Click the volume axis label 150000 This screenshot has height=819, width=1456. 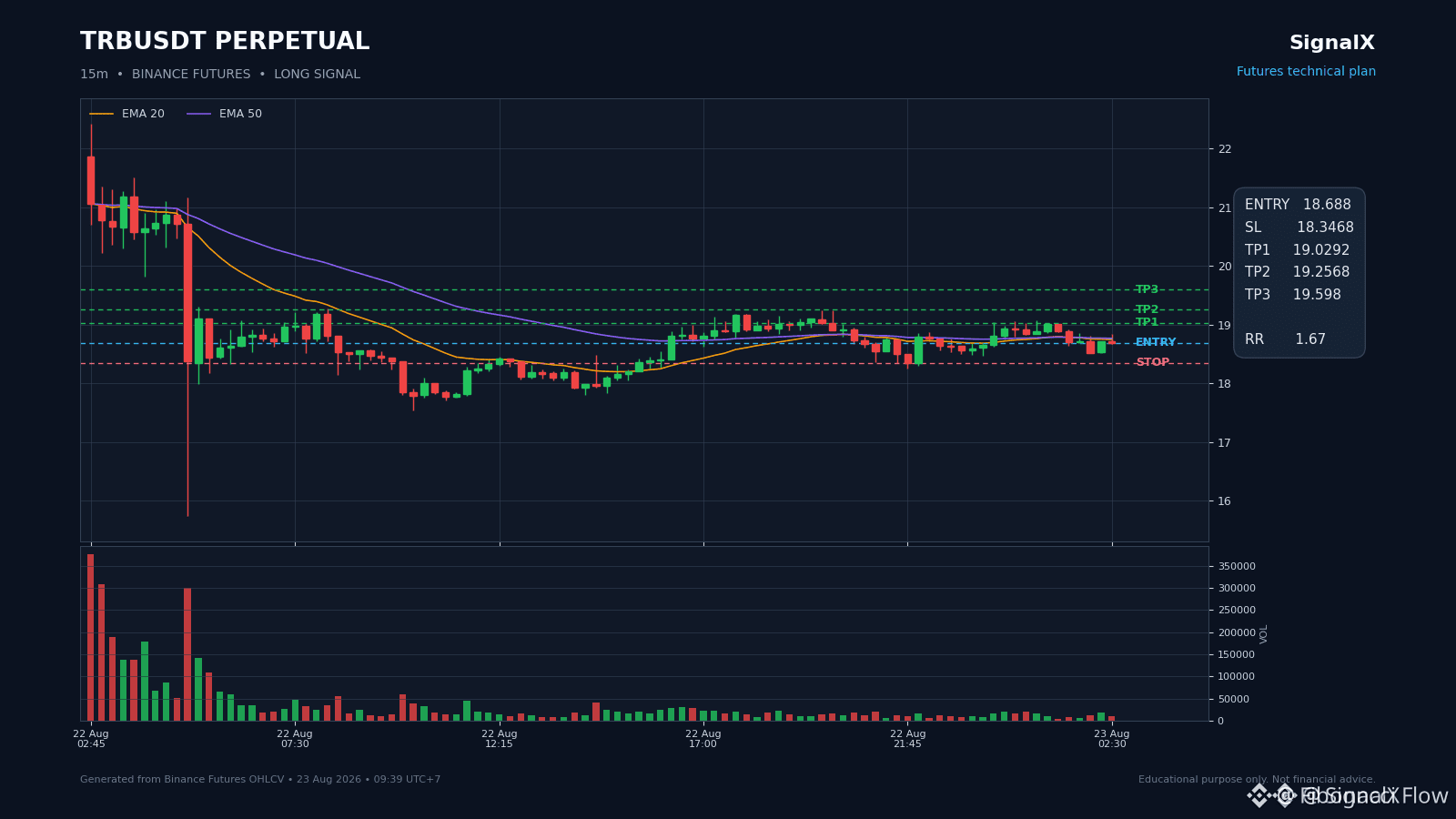coord(1237,655)
